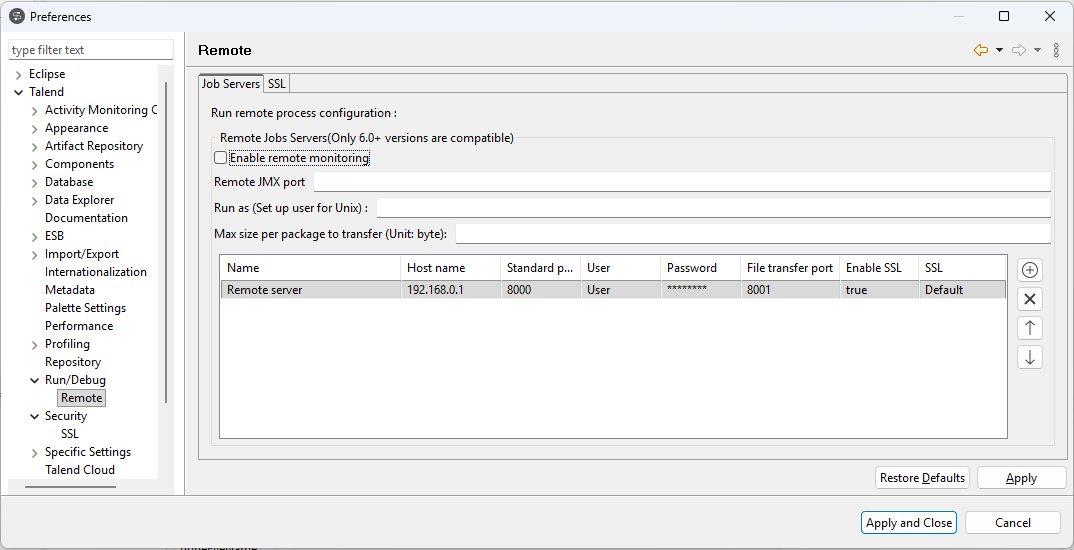This screenshot has height=550, width=1074.
Task: Click the forward navigation arrow icon
Action: click(1019, 50)
